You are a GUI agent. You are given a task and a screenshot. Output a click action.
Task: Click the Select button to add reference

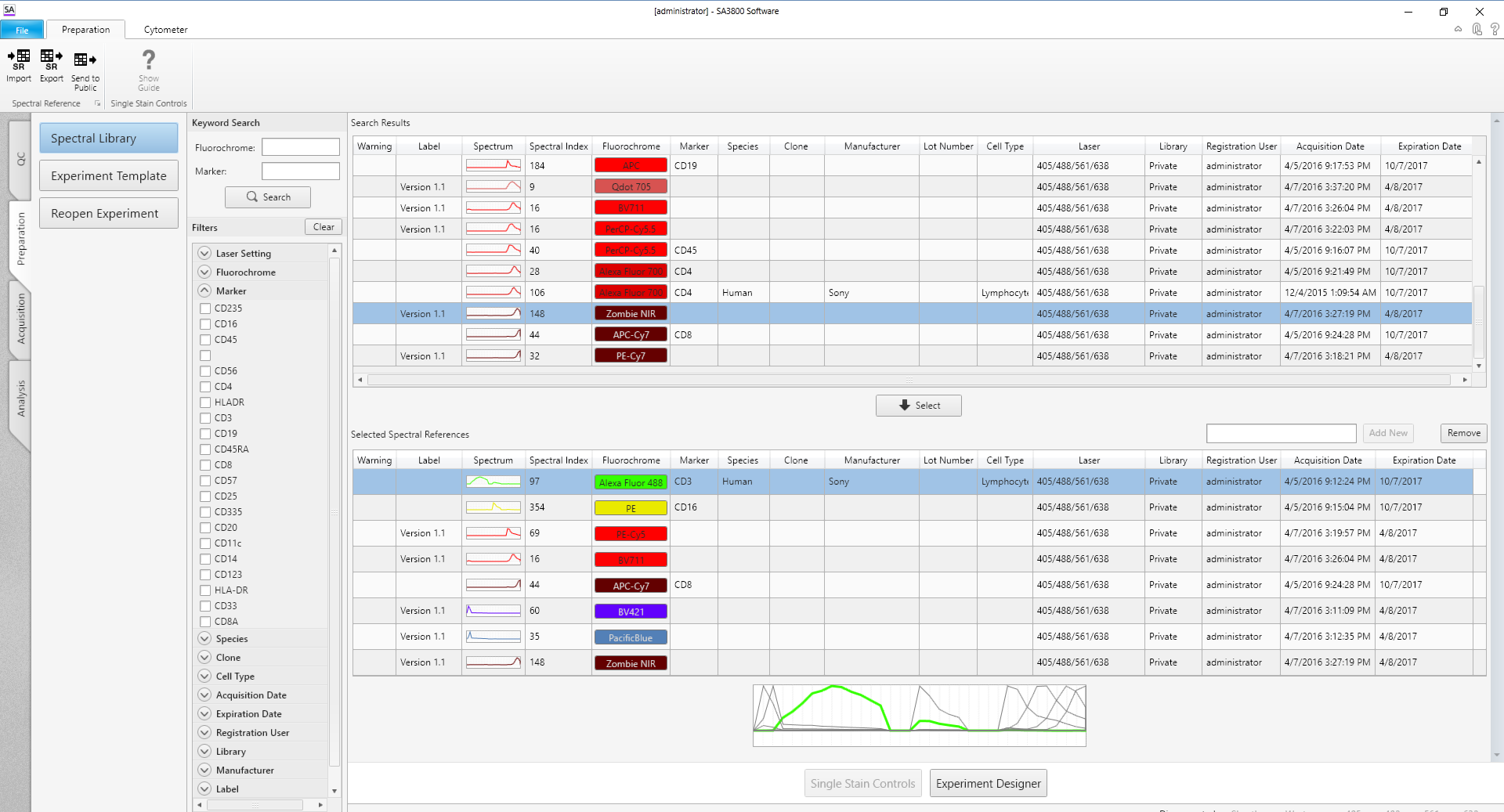pos(919,406)
